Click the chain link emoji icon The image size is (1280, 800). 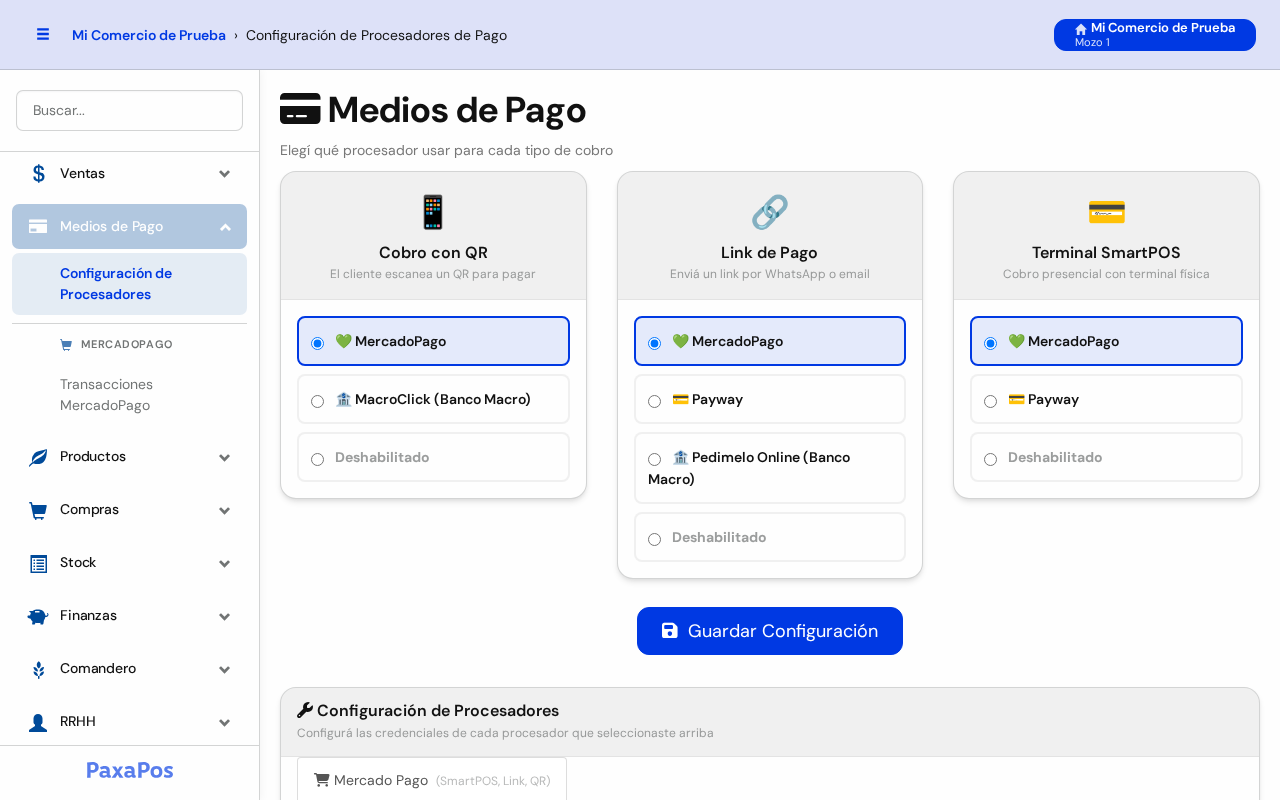coord(770,212)
